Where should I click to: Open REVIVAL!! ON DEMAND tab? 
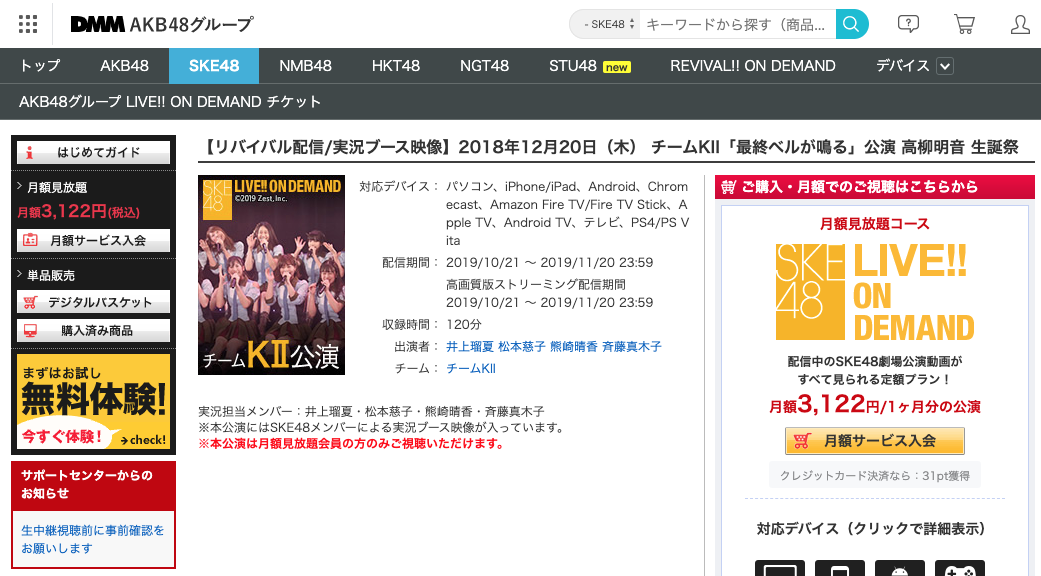[x=753, y=66]
